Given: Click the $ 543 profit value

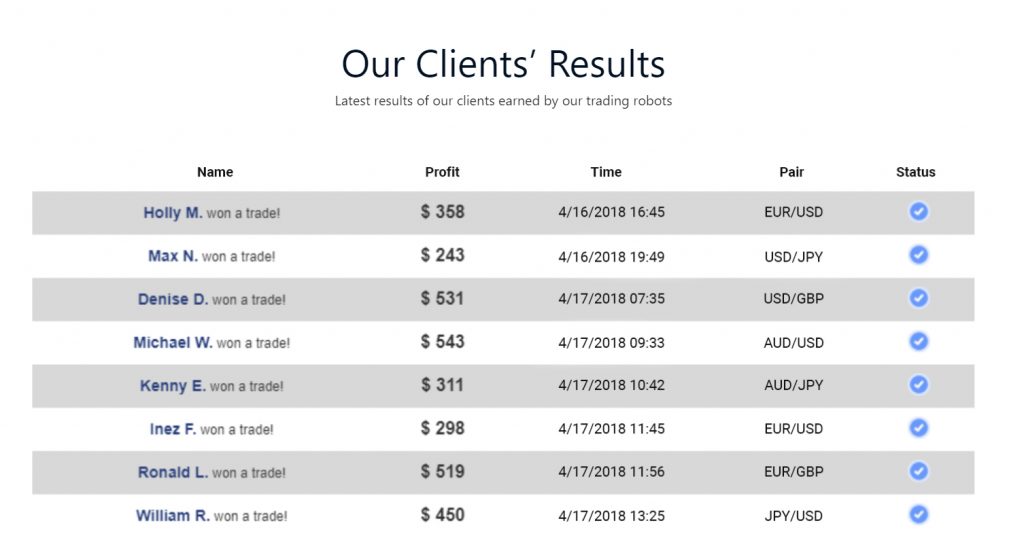Looking at the screenshot, I should coord(443,342).
